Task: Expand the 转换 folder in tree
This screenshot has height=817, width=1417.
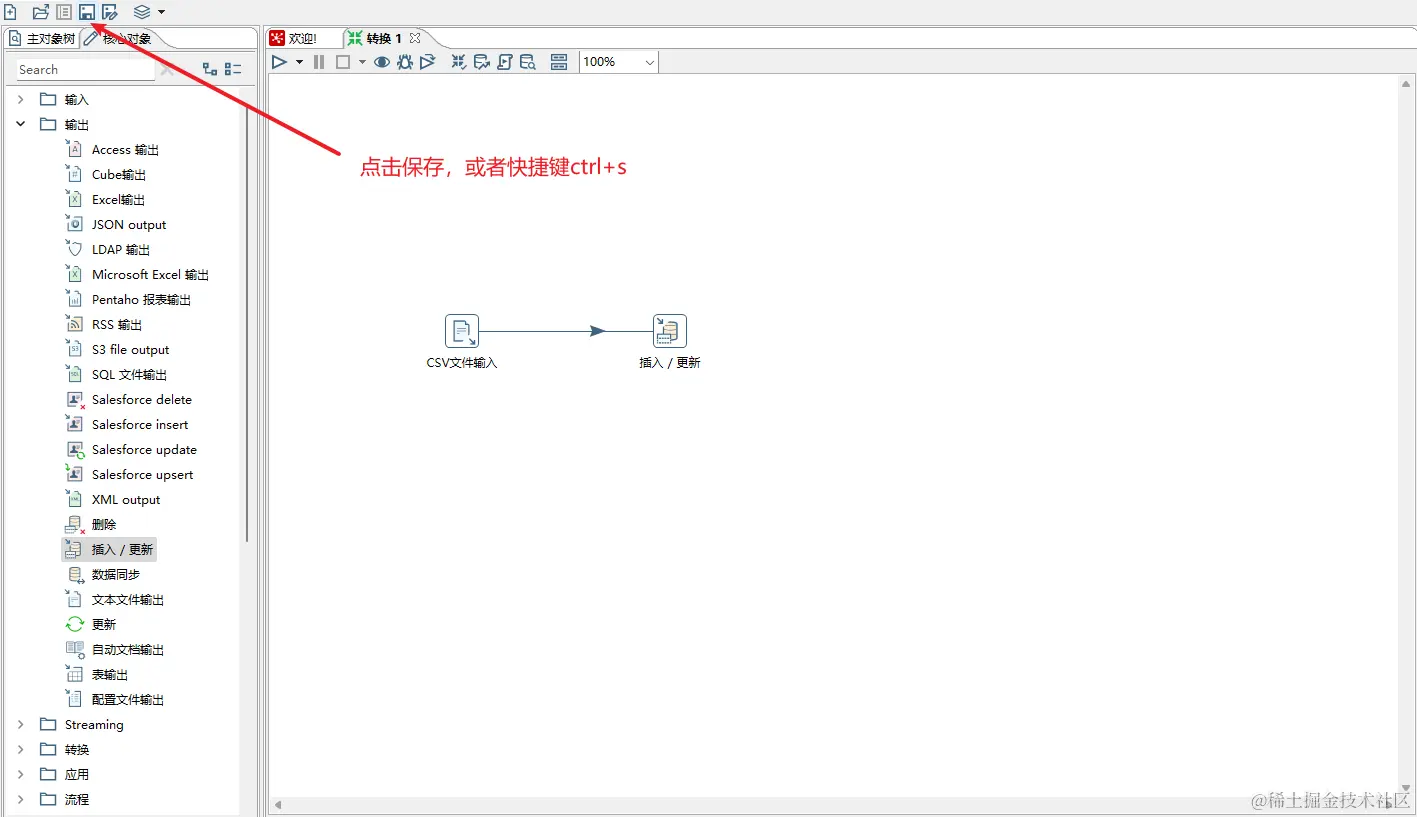Action: pos(21,750)
